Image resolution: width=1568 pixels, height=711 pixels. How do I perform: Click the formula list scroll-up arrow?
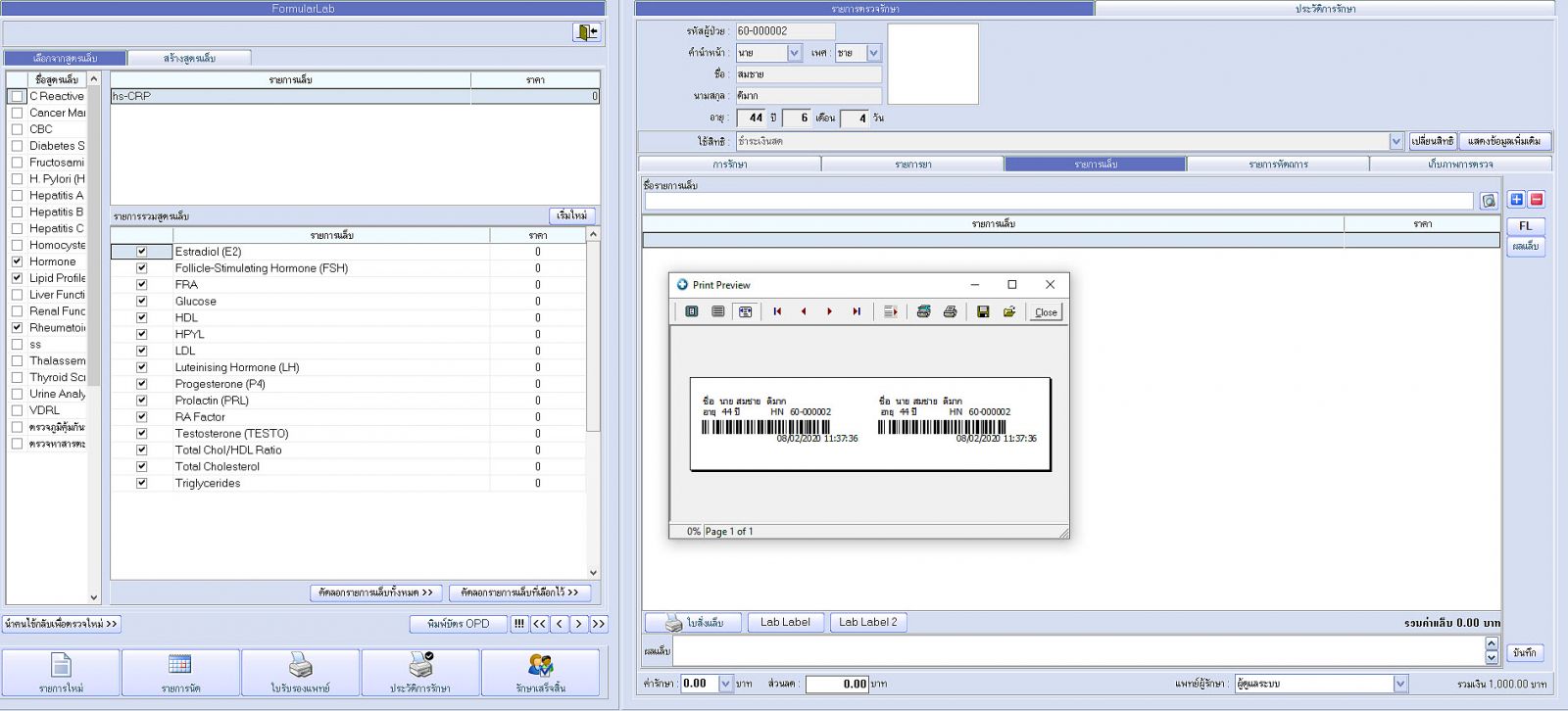(94, 79)
